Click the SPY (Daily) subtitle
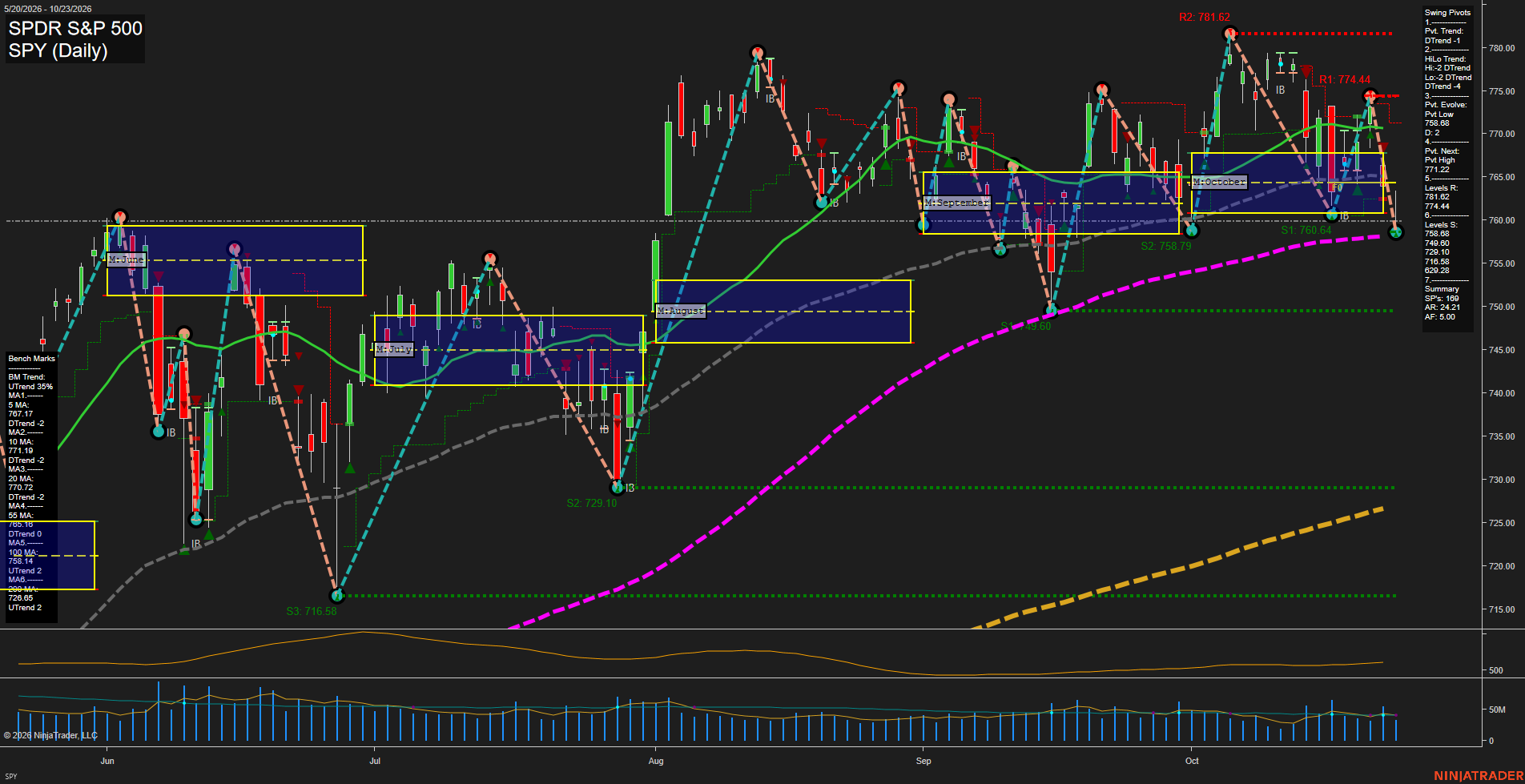 point(58,50)
